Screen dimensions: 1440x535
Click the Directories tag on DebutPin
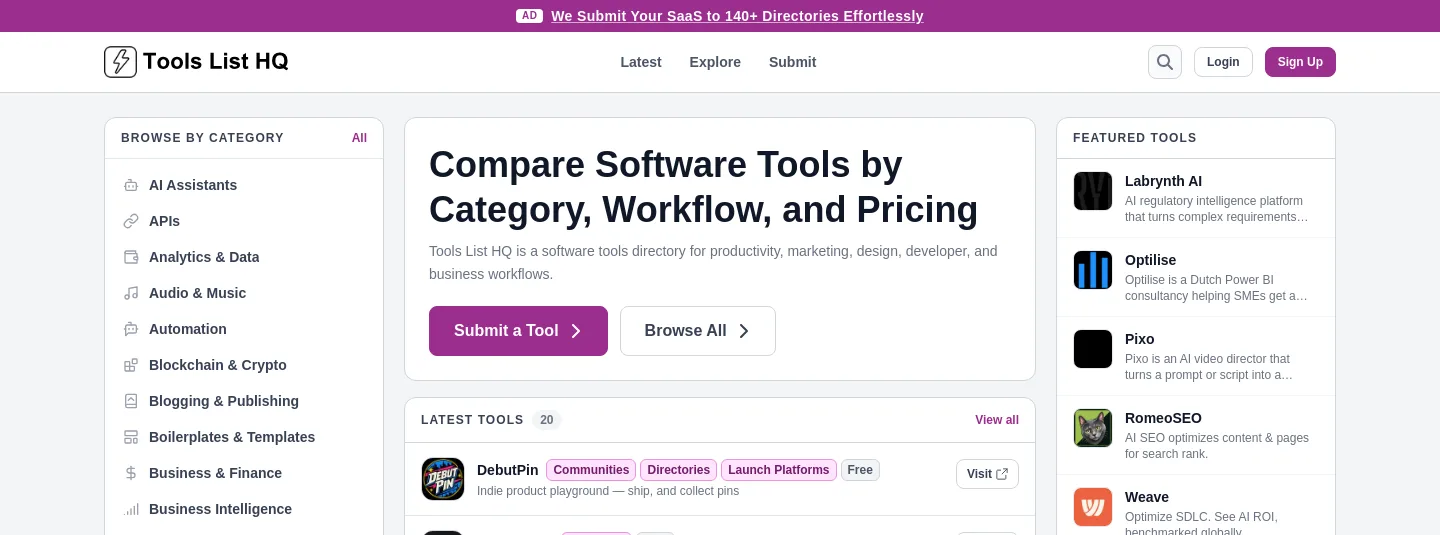pyautogui.click(x=679, y=470)
